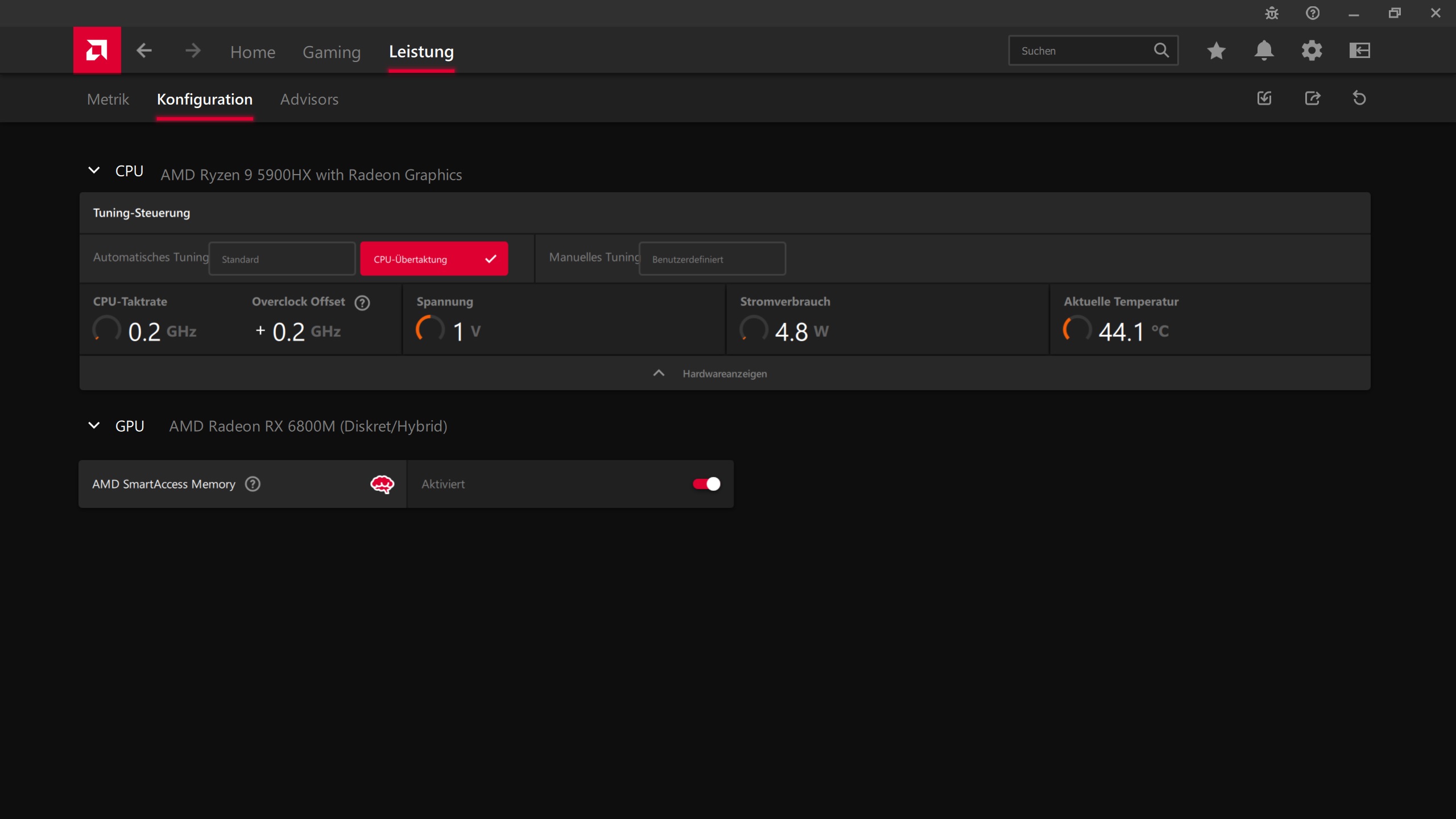This screenshot has height=819, width=1456.
Task: Collapse the GPU section chevron
Action: (94, 425)
